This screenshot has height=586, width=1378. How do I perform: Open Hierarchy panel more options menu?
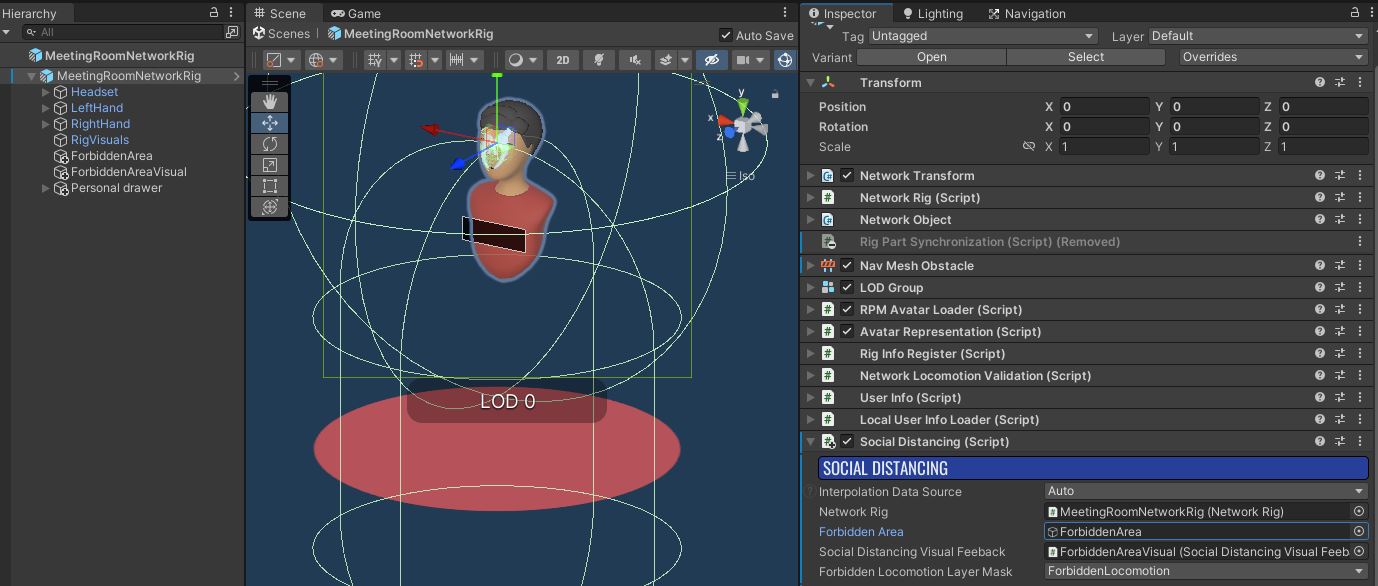click(x=232, y=13)
